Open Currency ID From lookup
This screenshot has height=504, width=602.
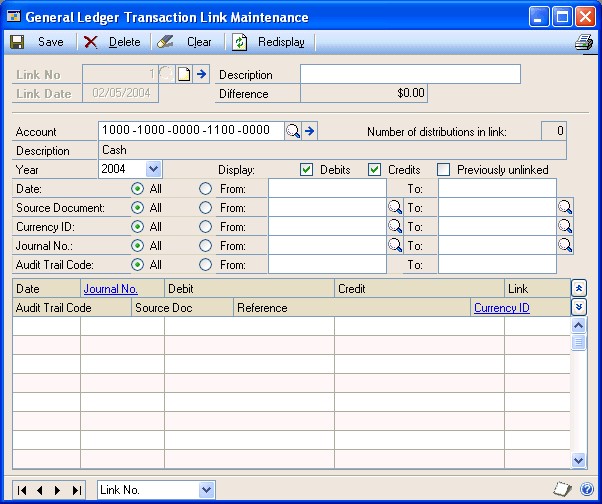point(395,226)
